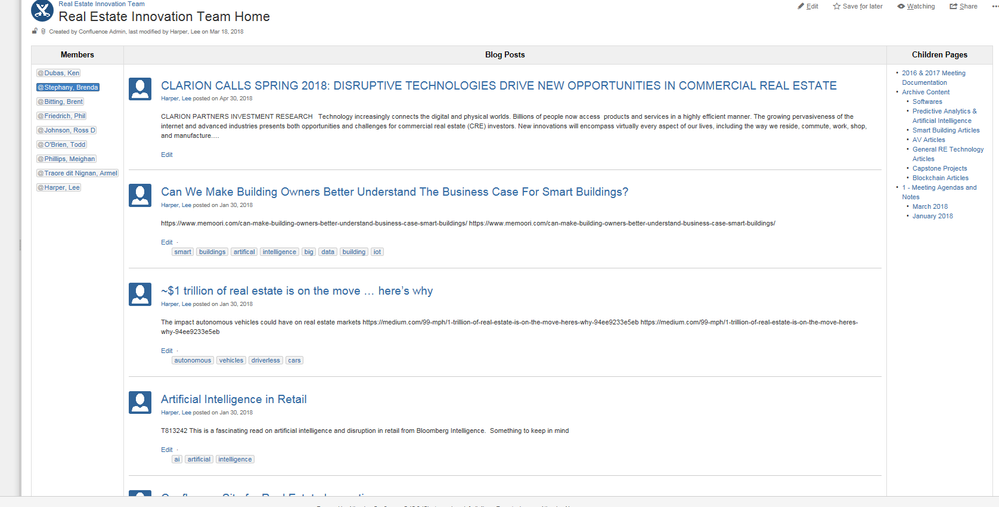Click the attachments paperclip icon

tap(43, 31)
